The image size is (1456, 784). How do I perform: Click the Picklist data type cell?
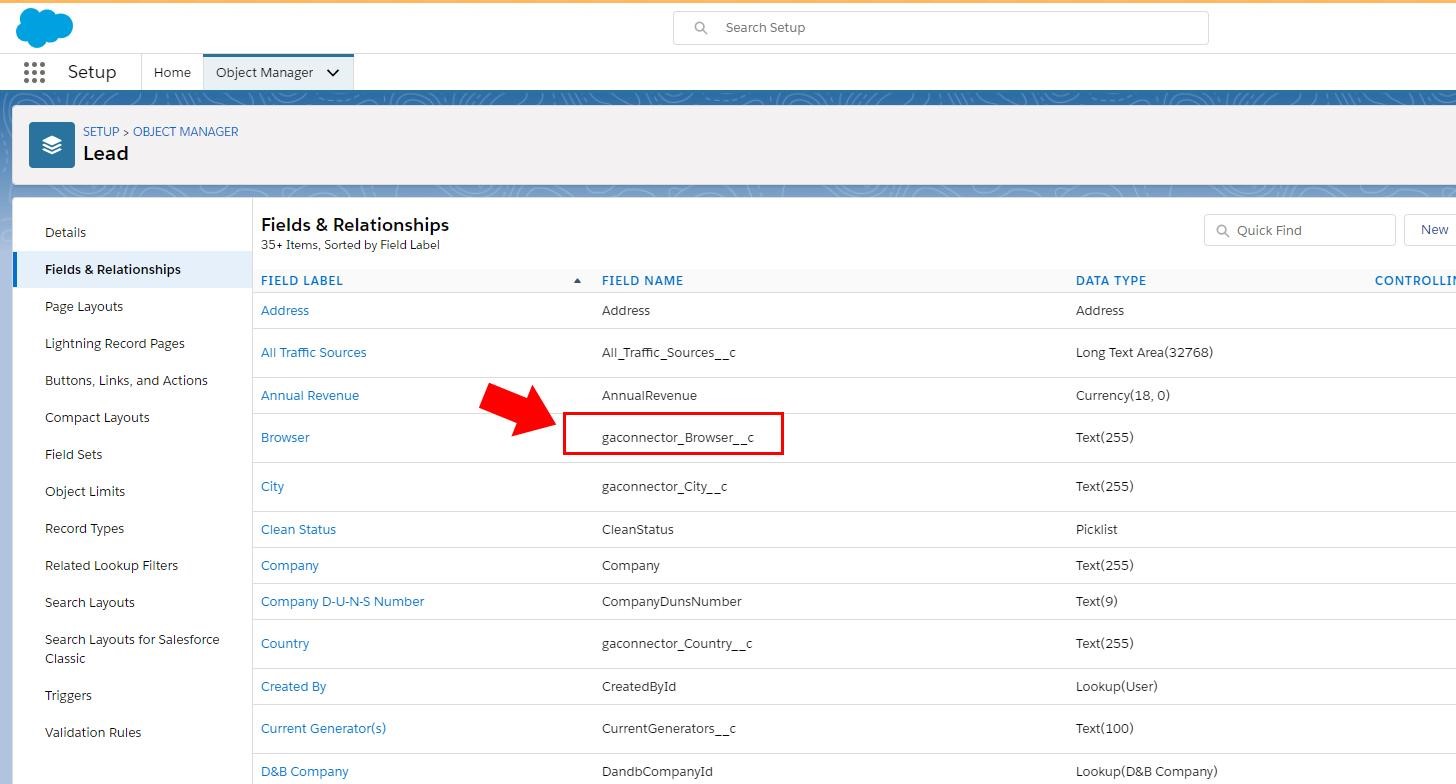click(x=1097, y=530)
